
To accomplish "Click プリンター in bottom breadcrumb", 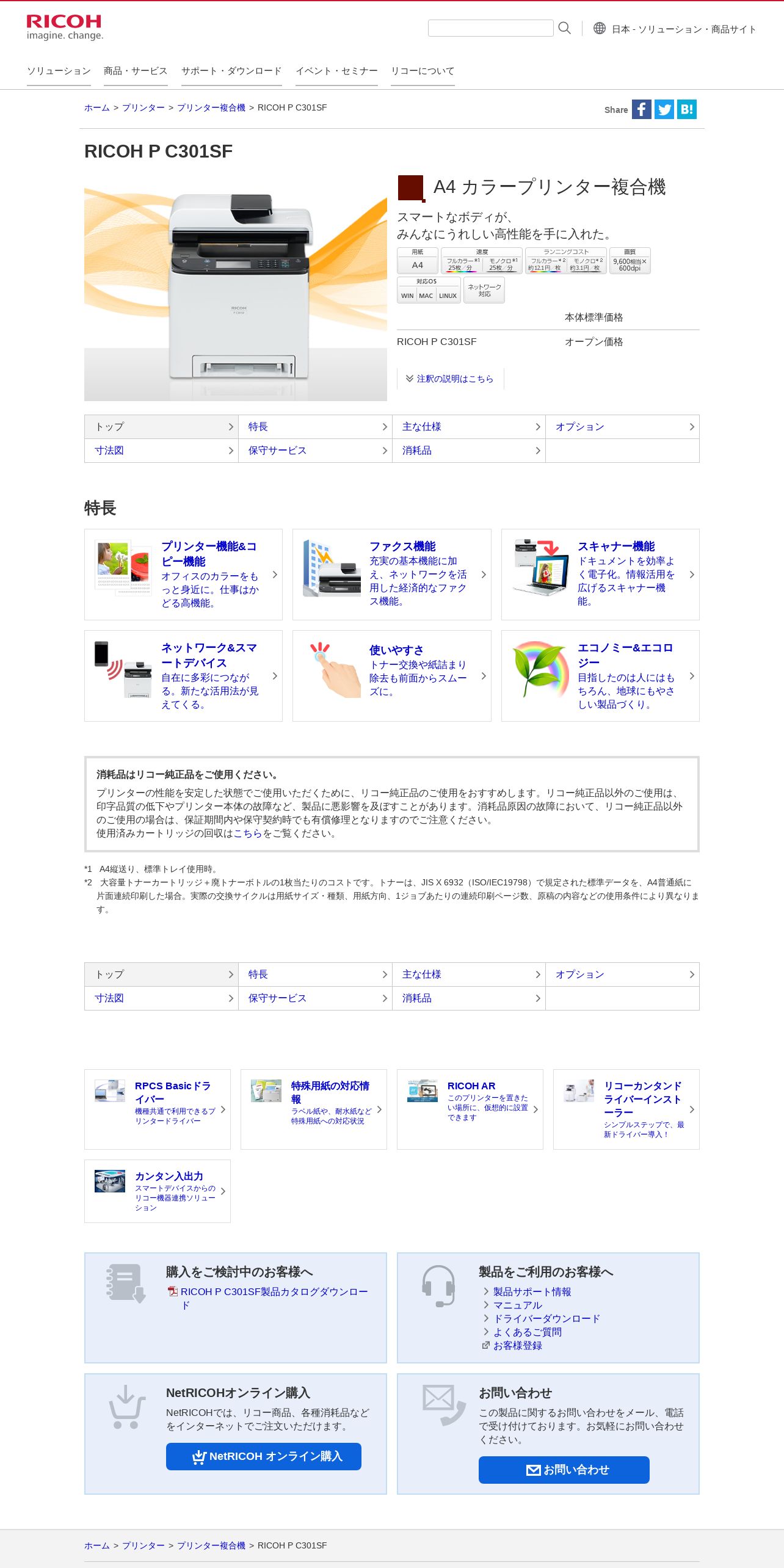I will point(143,1545).
